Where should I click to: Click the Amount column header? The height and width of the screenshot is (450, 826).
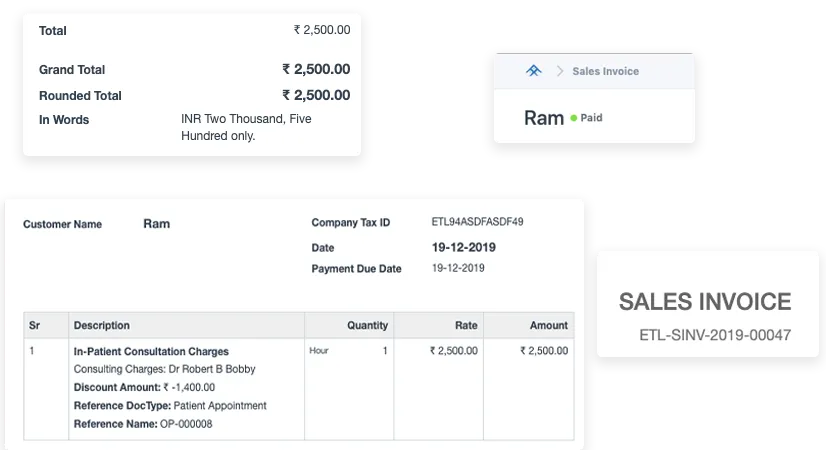coord(549,325)
